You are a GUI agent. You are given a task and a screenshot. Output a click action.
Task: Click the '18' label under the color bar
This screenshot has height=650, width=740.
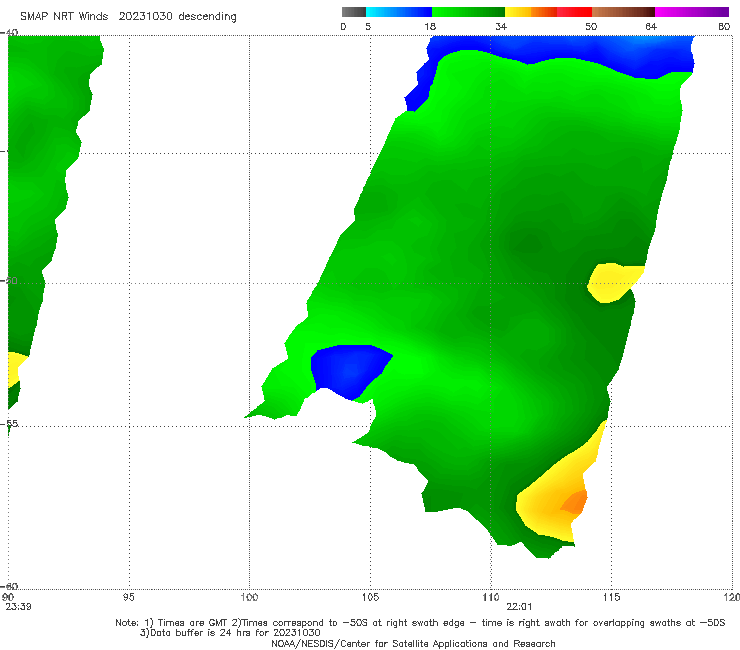(430, 27)
